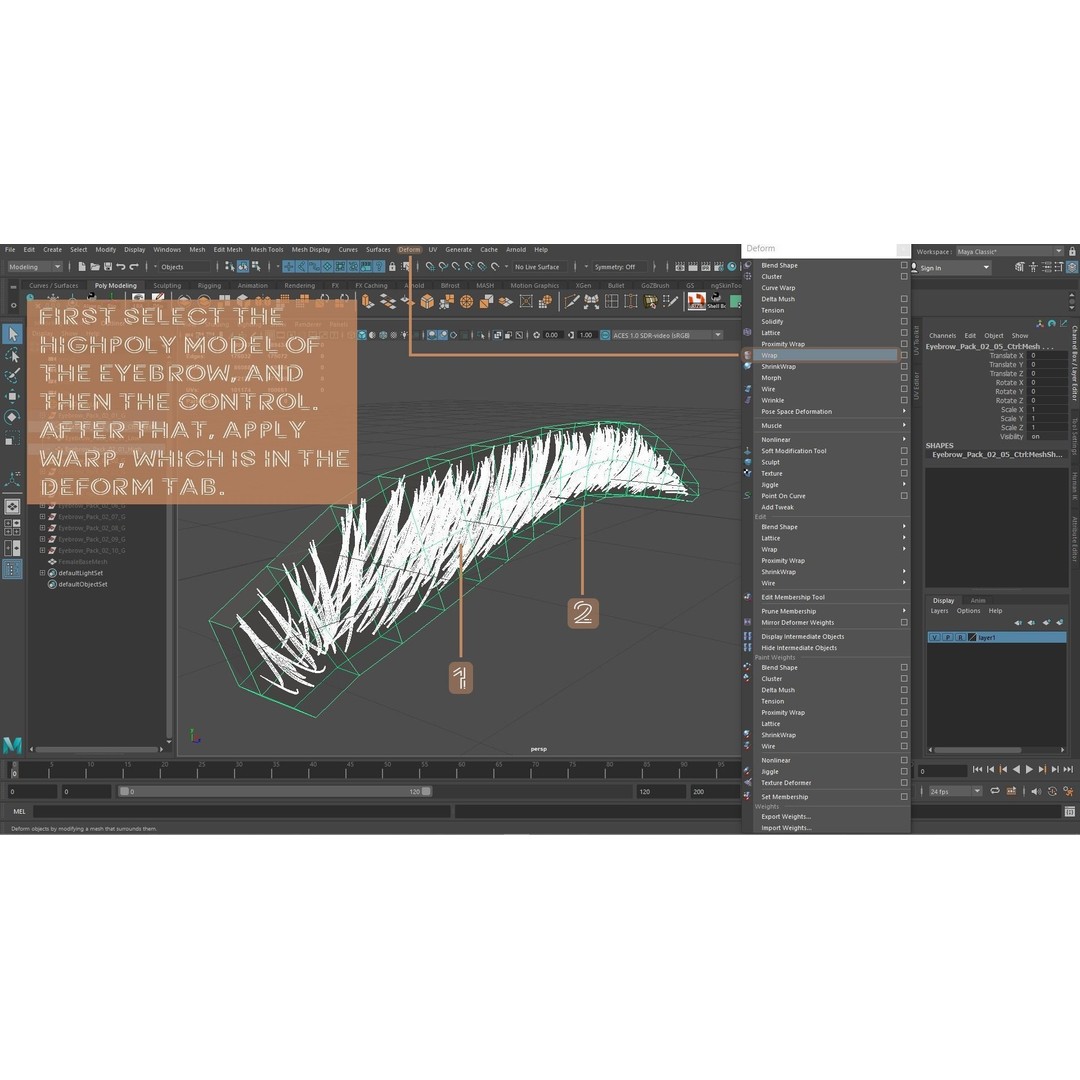Toggle loop playback icon

point(995,791)
